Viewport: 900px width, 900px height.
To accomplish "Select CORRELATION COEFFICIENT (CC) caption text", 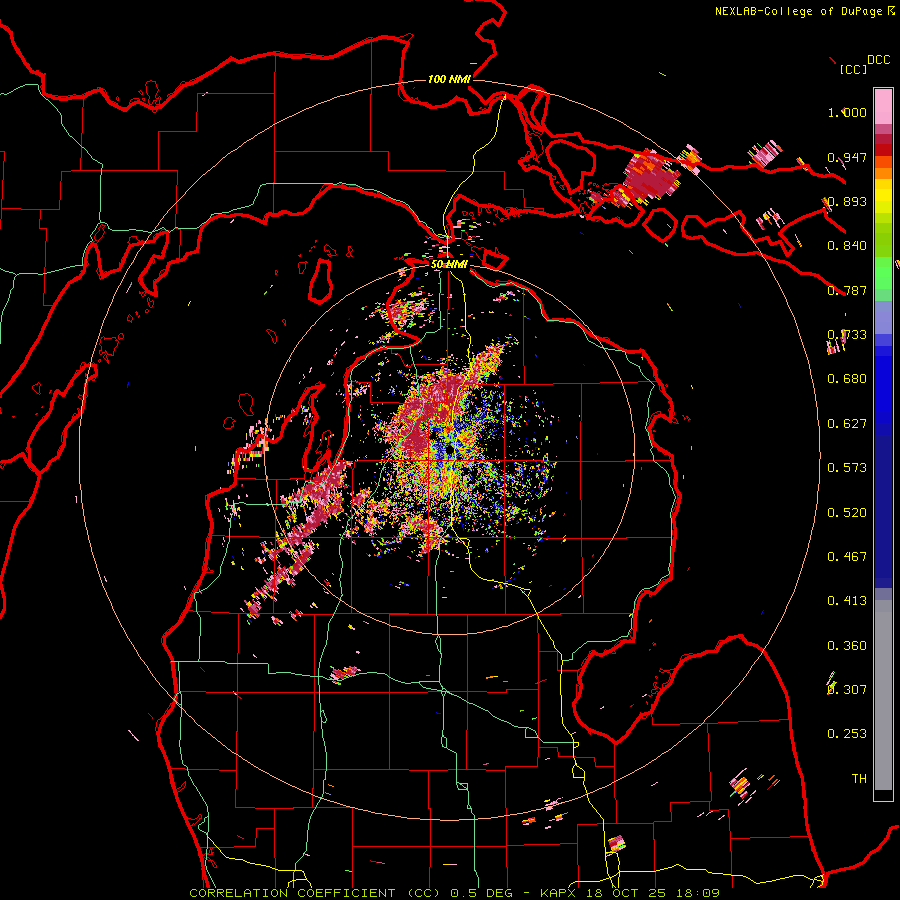I will pyautogui.click(x=315, y=893).
